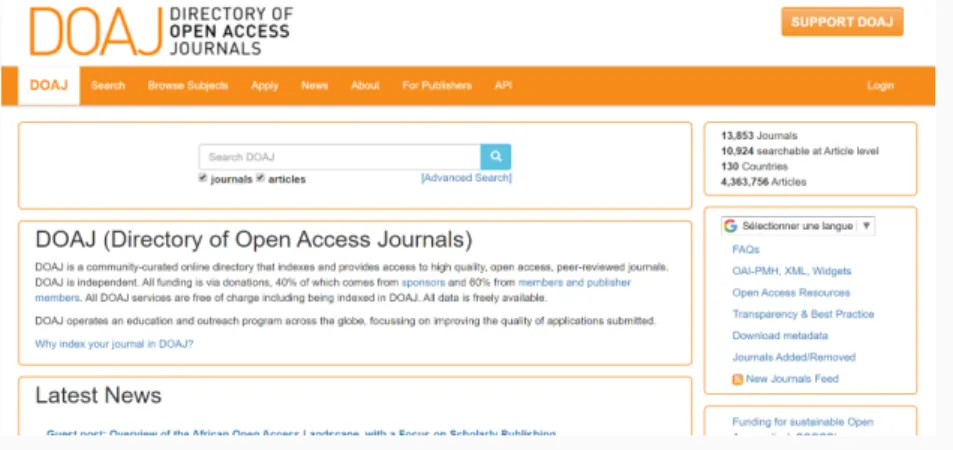Viewport: 953px width, 450px height.
Task: Open Why index your journal in DOAJ?
Action: pos(114,344)
